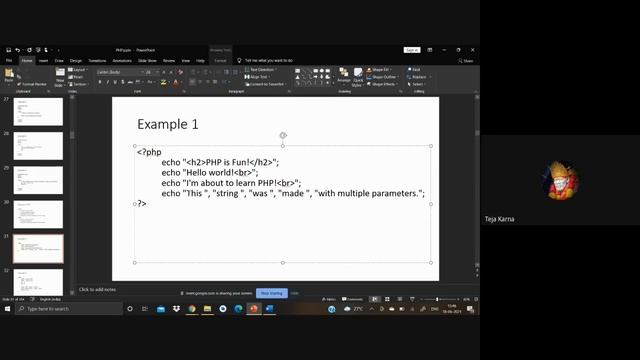Viewport: 640px width, 360px height.
Task: Click Find in Editing group
Action: click(x=414, y=70)
